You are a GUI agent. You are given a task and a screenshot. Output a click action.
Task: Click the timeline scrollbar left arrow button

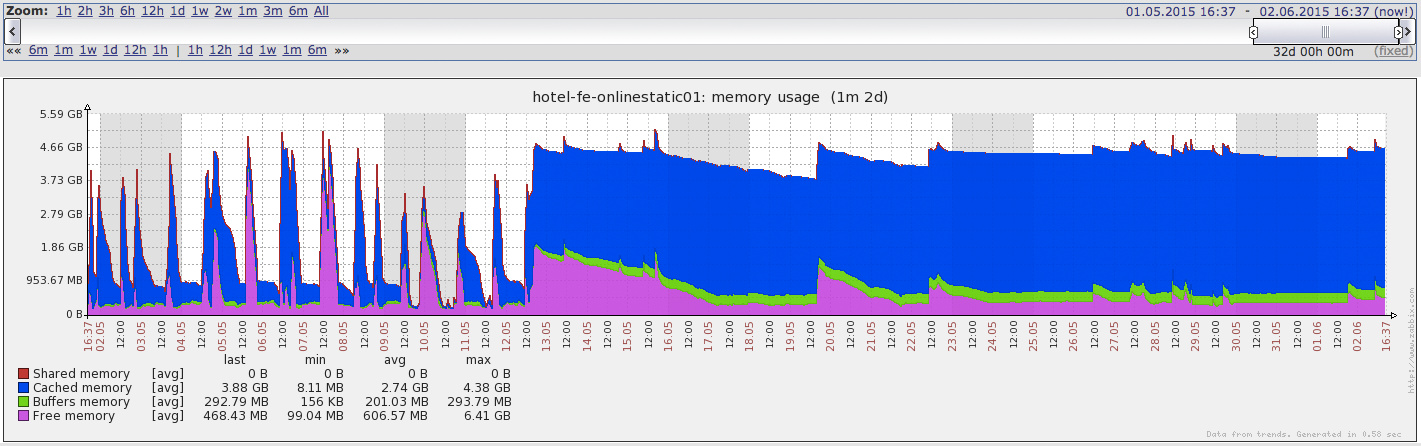click(x=13, y=32)
